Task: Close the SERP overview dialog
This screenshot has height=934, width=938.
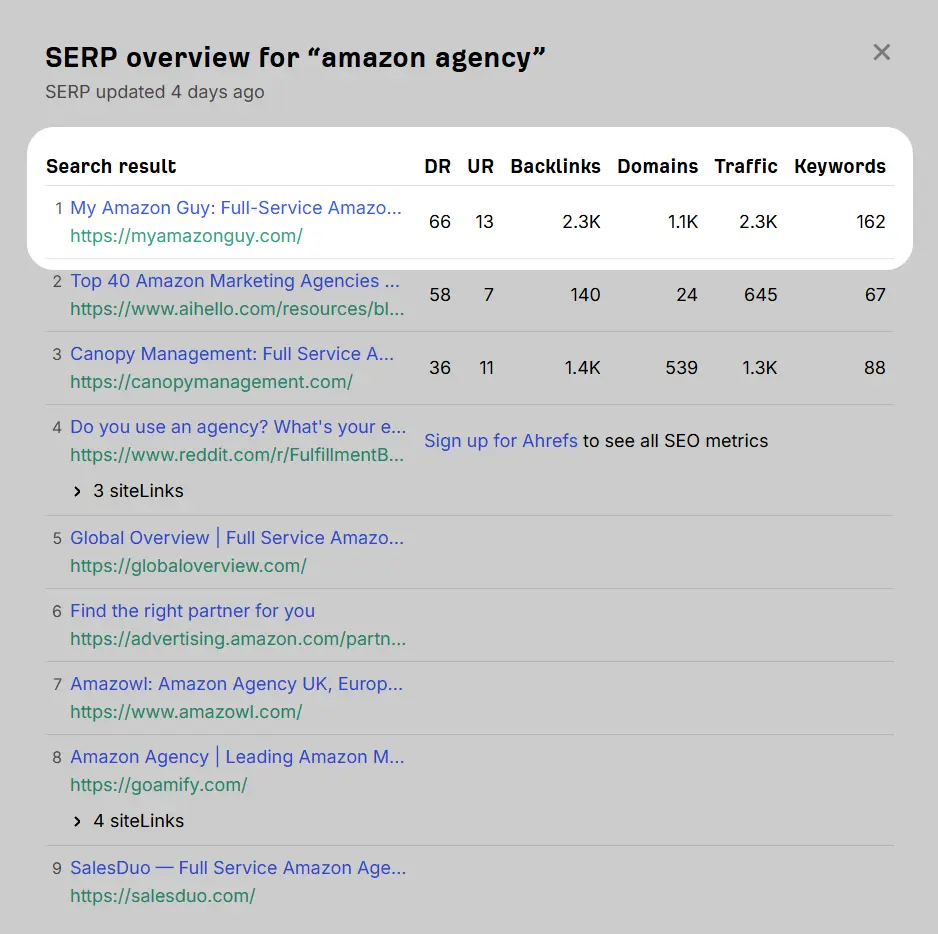Action: pos(881,52)
